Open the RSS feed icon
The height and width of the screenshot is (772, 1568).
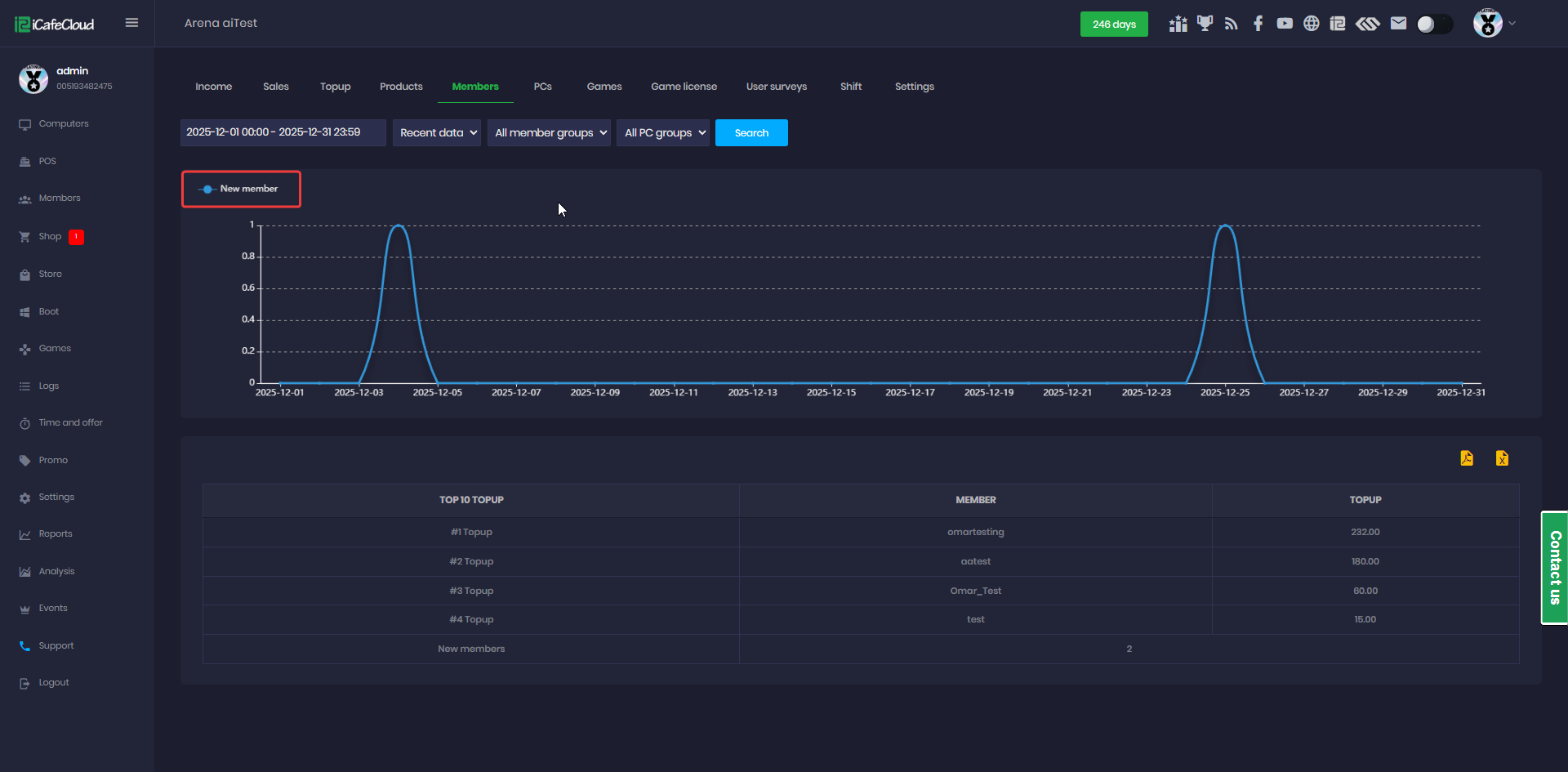point(1232,24)
